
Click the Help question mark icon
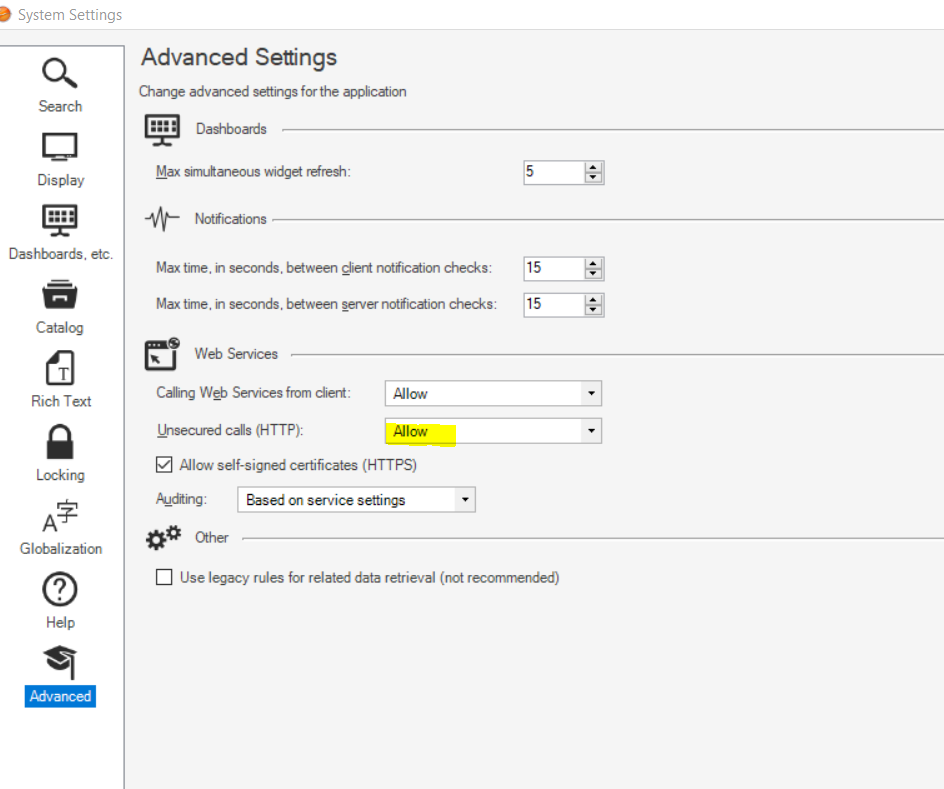60,590
